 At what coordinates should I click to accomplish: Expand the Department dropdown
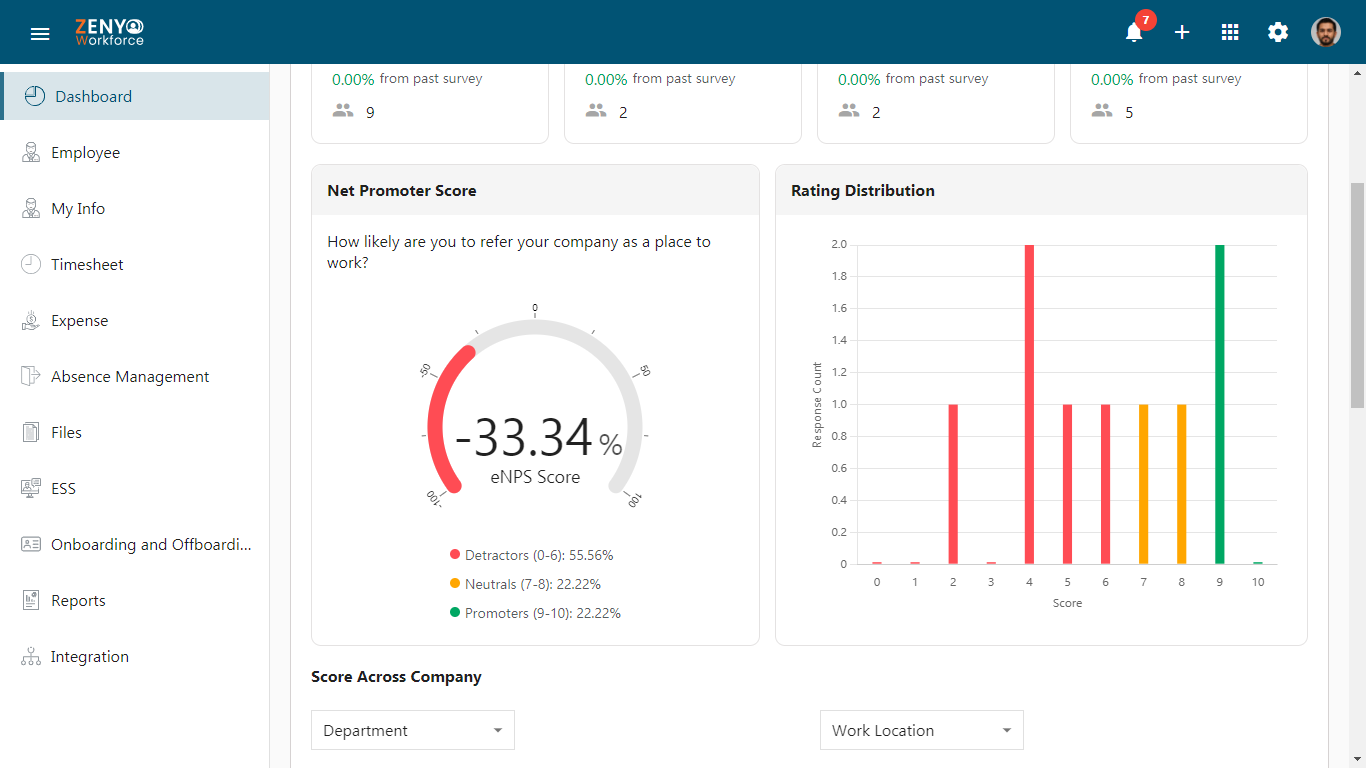(413, 730)
